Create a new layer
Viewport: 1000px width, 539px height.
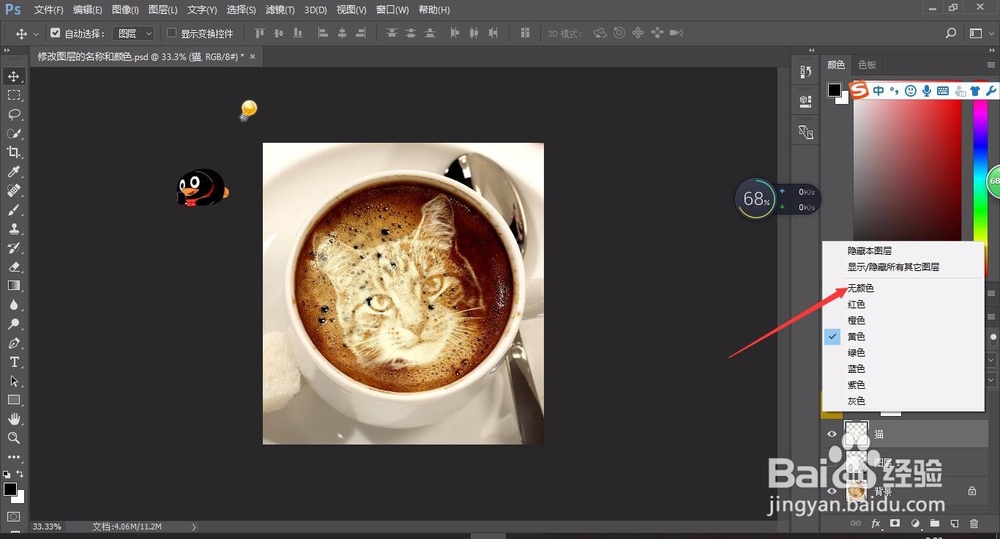pyautogui.click(x=954, y=524)
